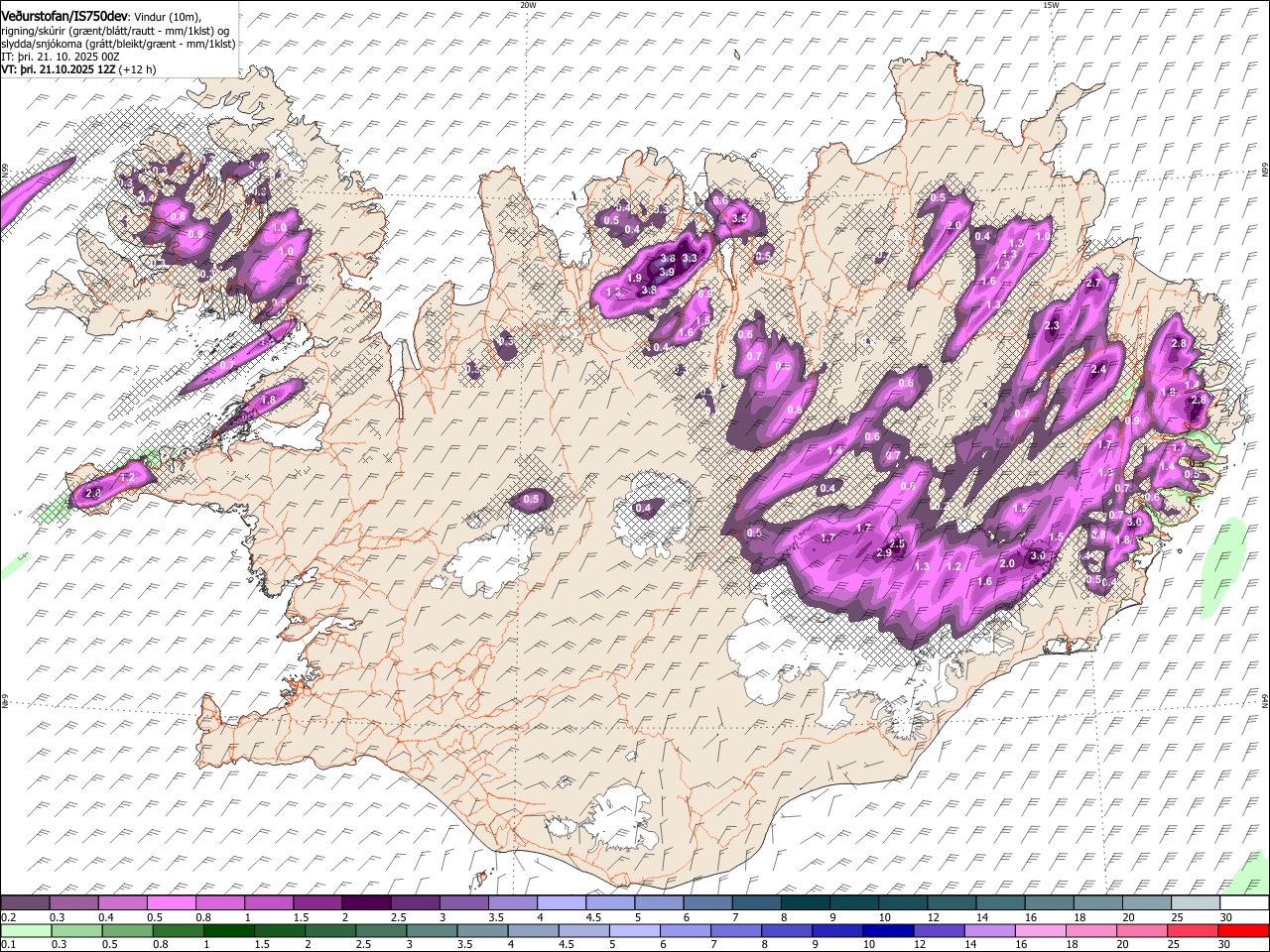Screen dimensions: 1270x952
Task: Click the 15W longitude label
Action: pos(1051,4)
